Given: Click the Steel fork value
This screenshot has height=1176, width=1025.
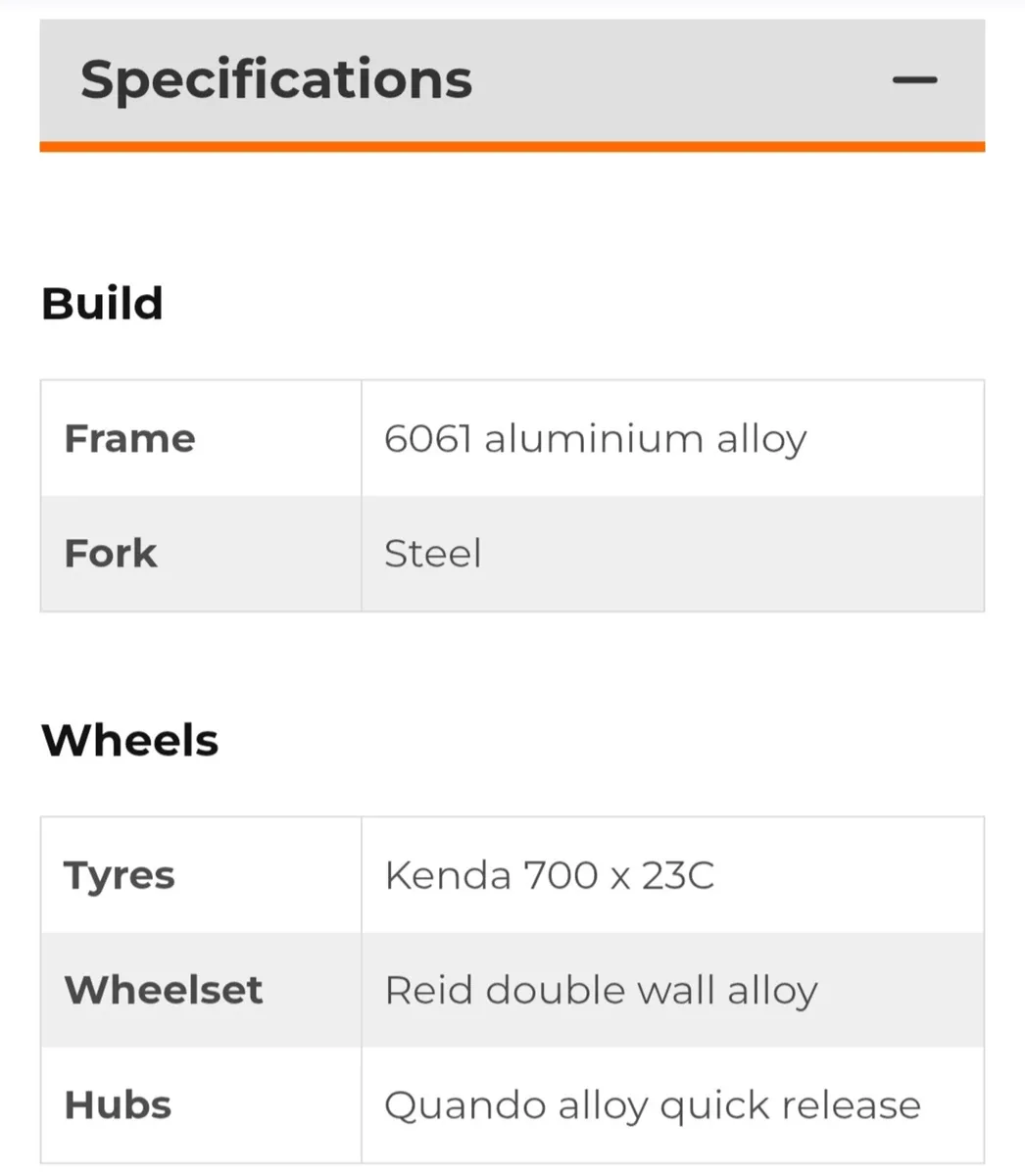Looking at the screenshot, I should tap(433, 553).
